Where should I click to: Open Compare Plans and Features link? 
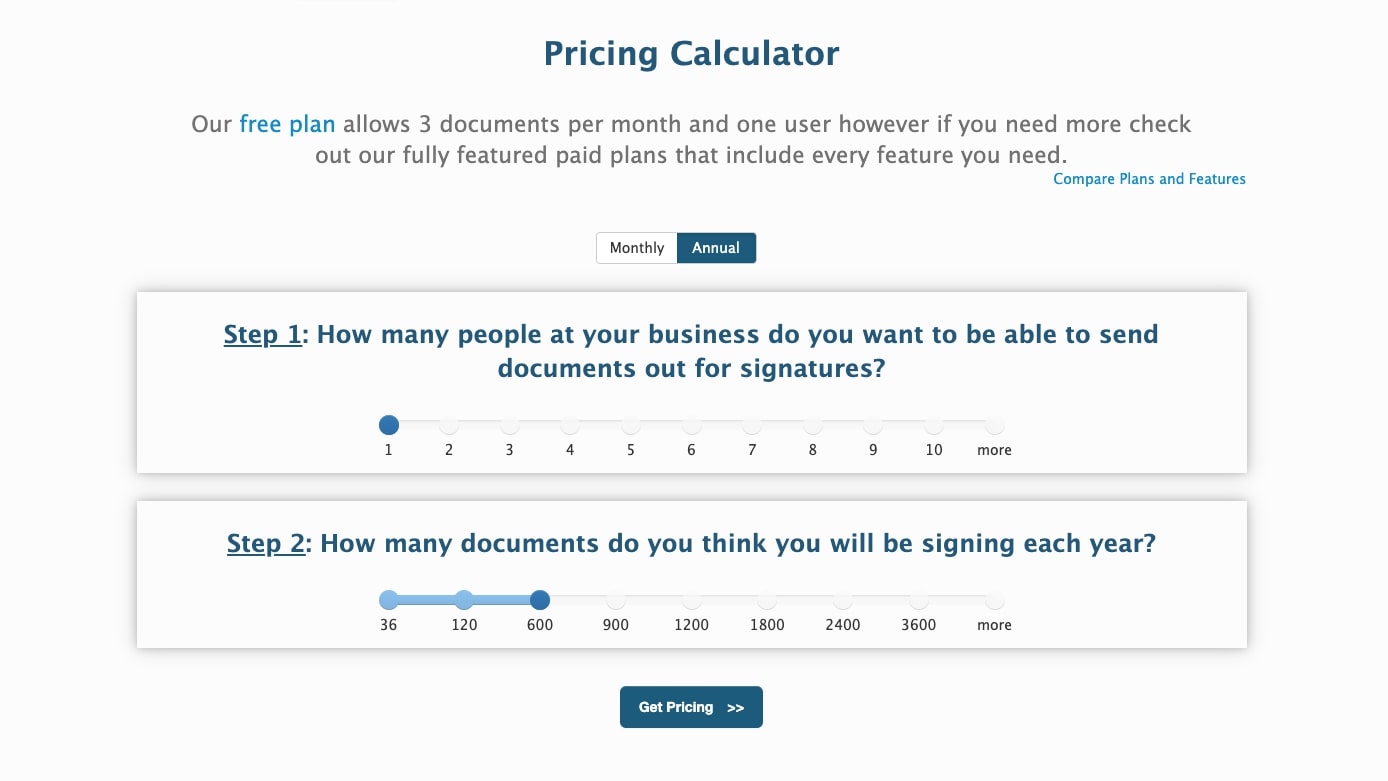click(1149, 179)
